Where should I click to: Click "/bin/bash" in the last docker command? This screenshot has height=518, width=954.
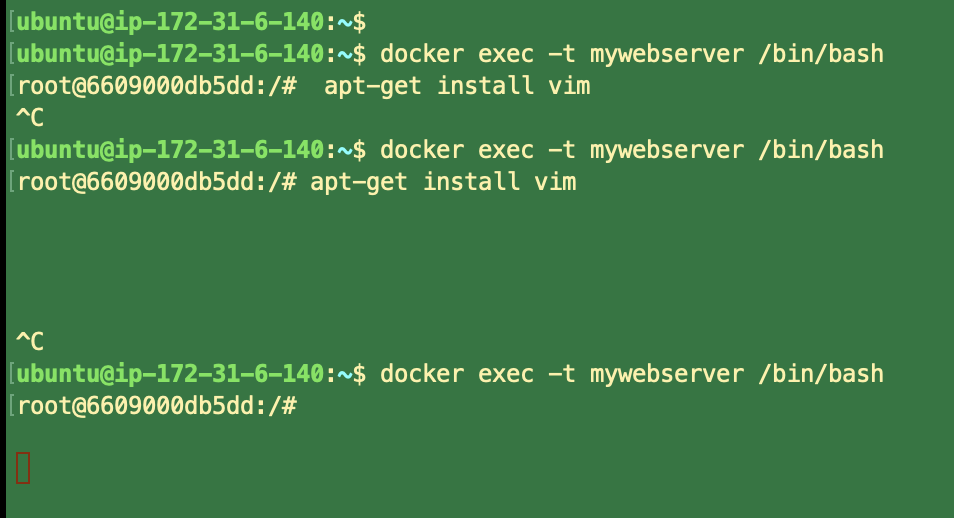pyautogui.click(x=821, y=374)
